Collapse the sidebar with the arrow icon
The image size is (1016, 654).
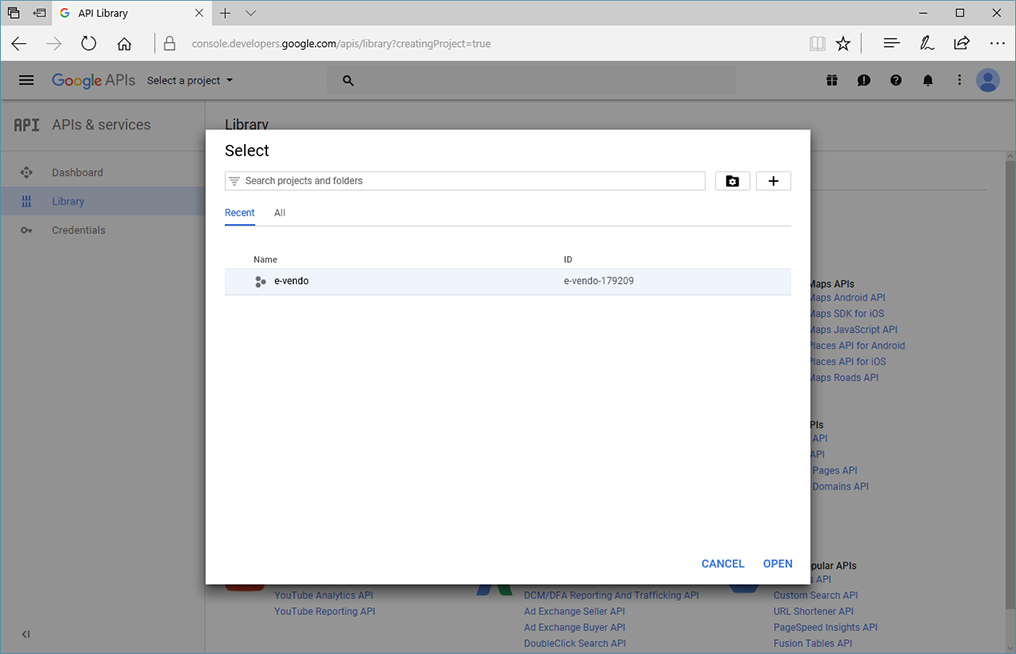pyautogui.click(x=26, y=634)
